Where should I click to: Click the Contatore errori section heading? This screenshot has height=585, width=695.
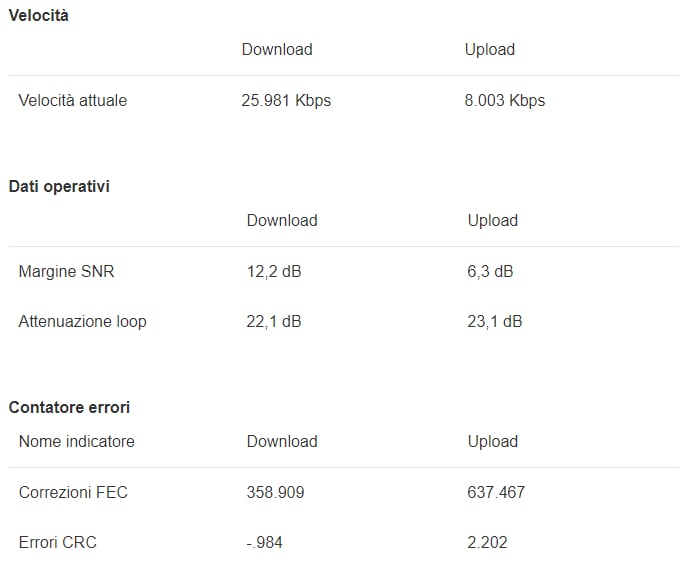point(69,407)
